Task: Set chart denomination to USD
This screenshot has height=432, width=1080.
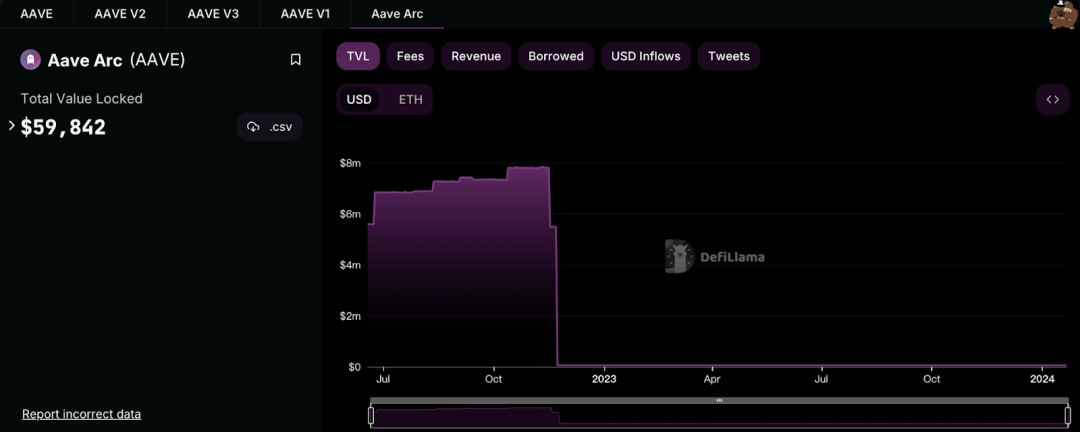Action: (x=359, y=99)
